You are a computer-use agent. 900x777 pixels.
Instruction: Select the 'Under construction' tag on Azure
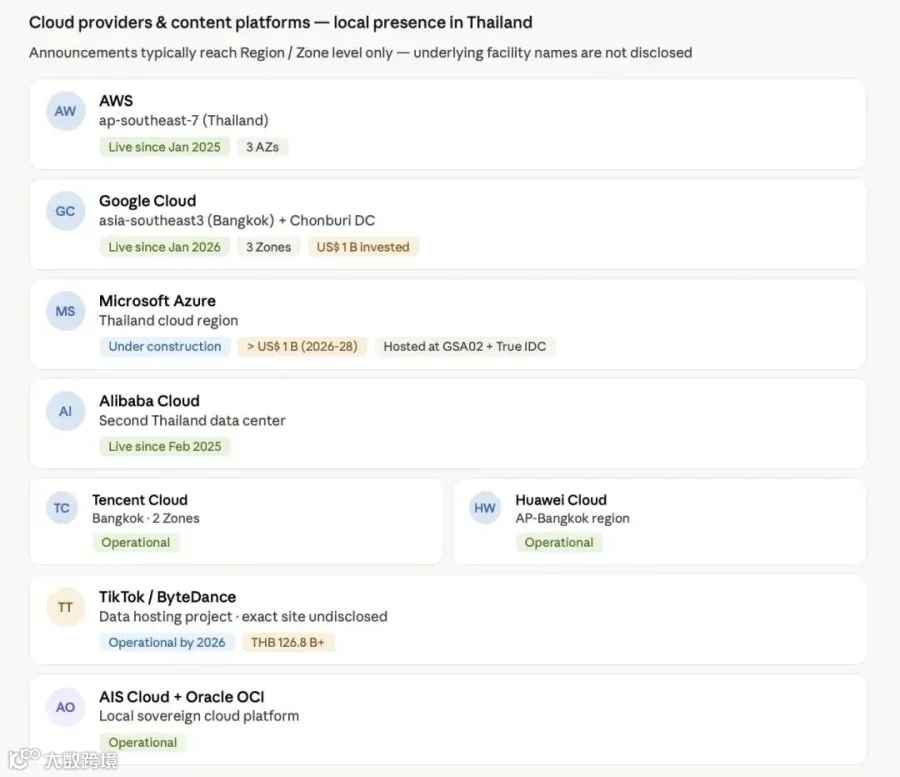pos(165,347)
